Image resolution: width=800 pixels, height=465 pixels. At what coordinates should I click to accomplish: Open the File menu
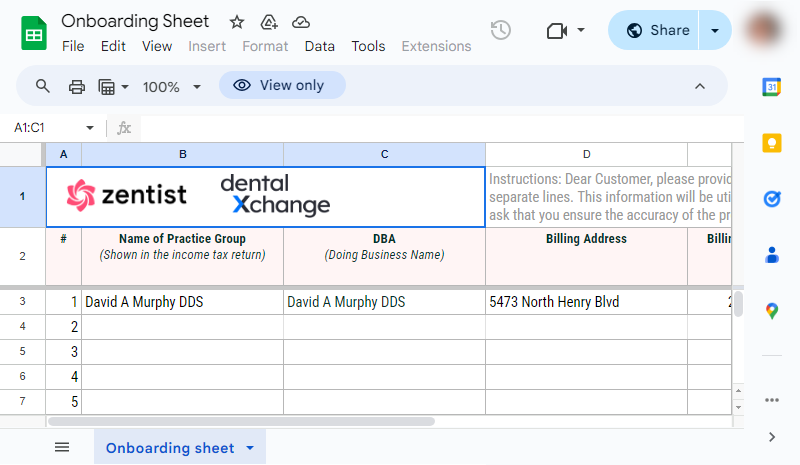coord(73,46)
